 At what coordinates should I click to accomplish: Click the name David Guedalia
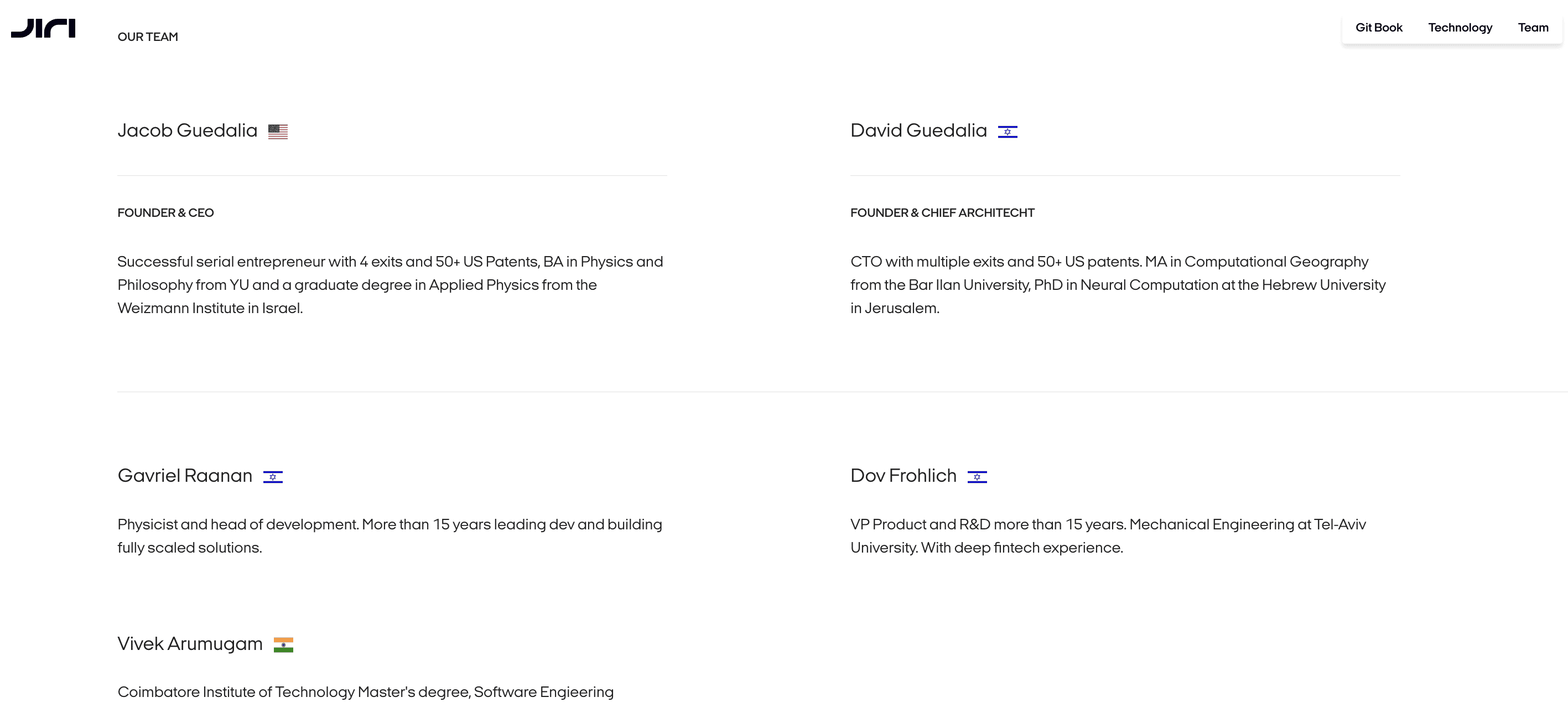[918, 130]
